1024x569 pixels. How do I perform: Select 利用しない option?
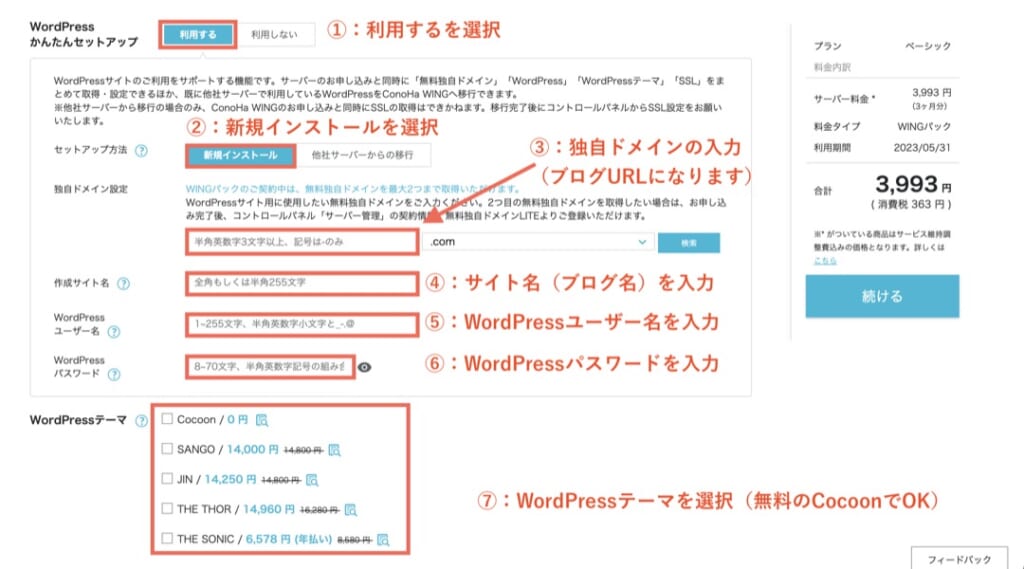(x=274, y=35)
